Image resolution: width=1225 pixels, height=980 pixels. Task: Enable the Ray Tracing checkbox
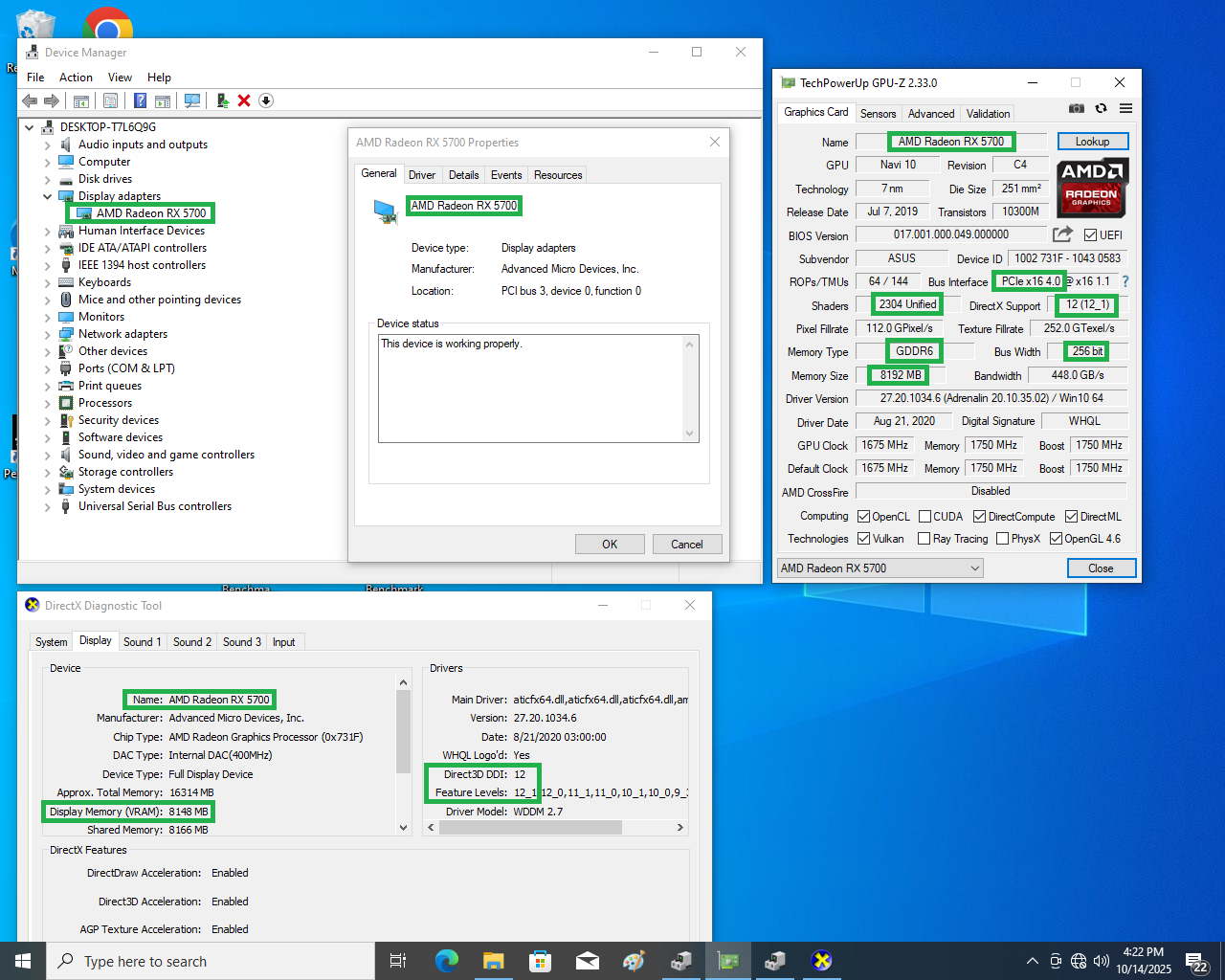(924, 539)
